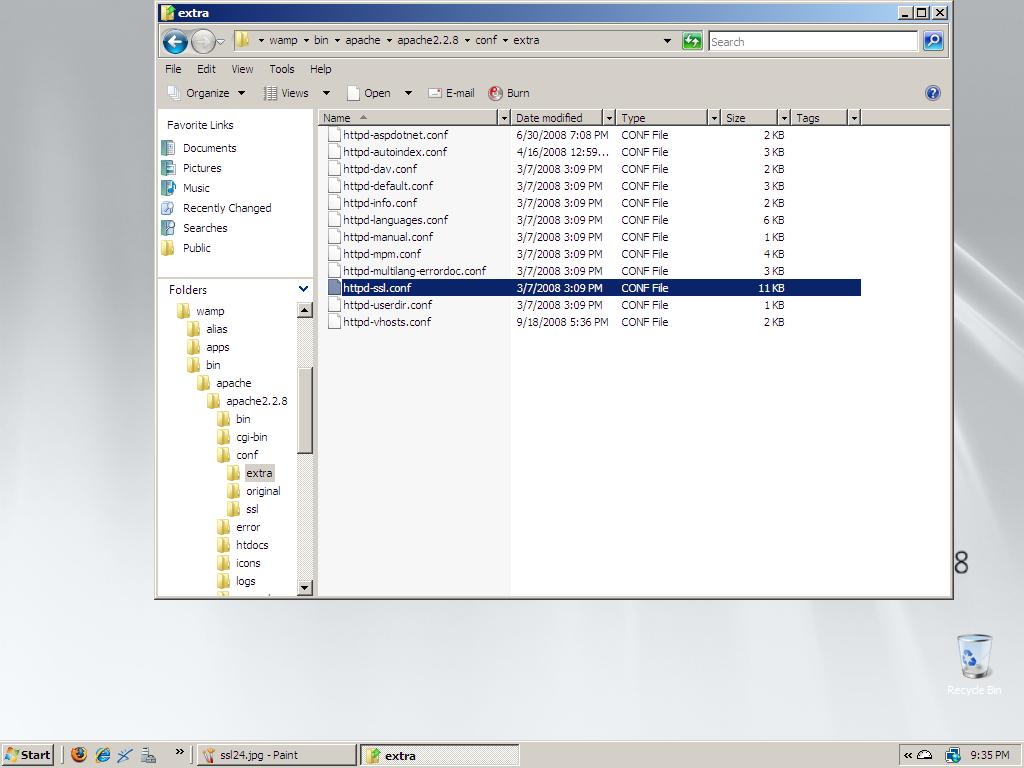Viewport: 1024px width, 768px height.
Task: Select the httpd-vhosts.conf file
Action: point(387,322)
